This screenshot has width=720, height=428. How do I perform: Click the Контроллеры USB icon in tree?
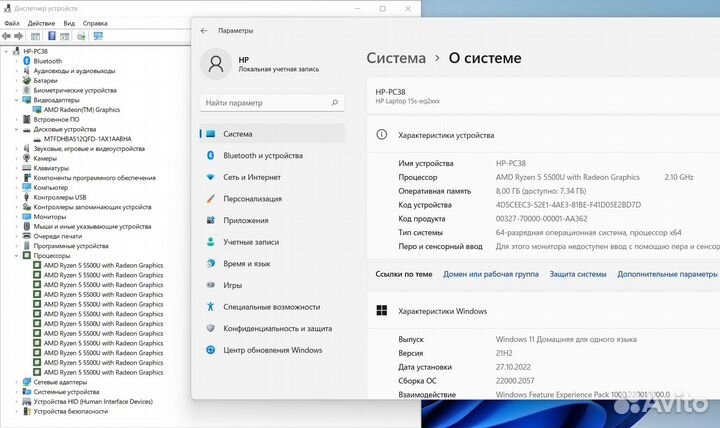pos(27,197)
